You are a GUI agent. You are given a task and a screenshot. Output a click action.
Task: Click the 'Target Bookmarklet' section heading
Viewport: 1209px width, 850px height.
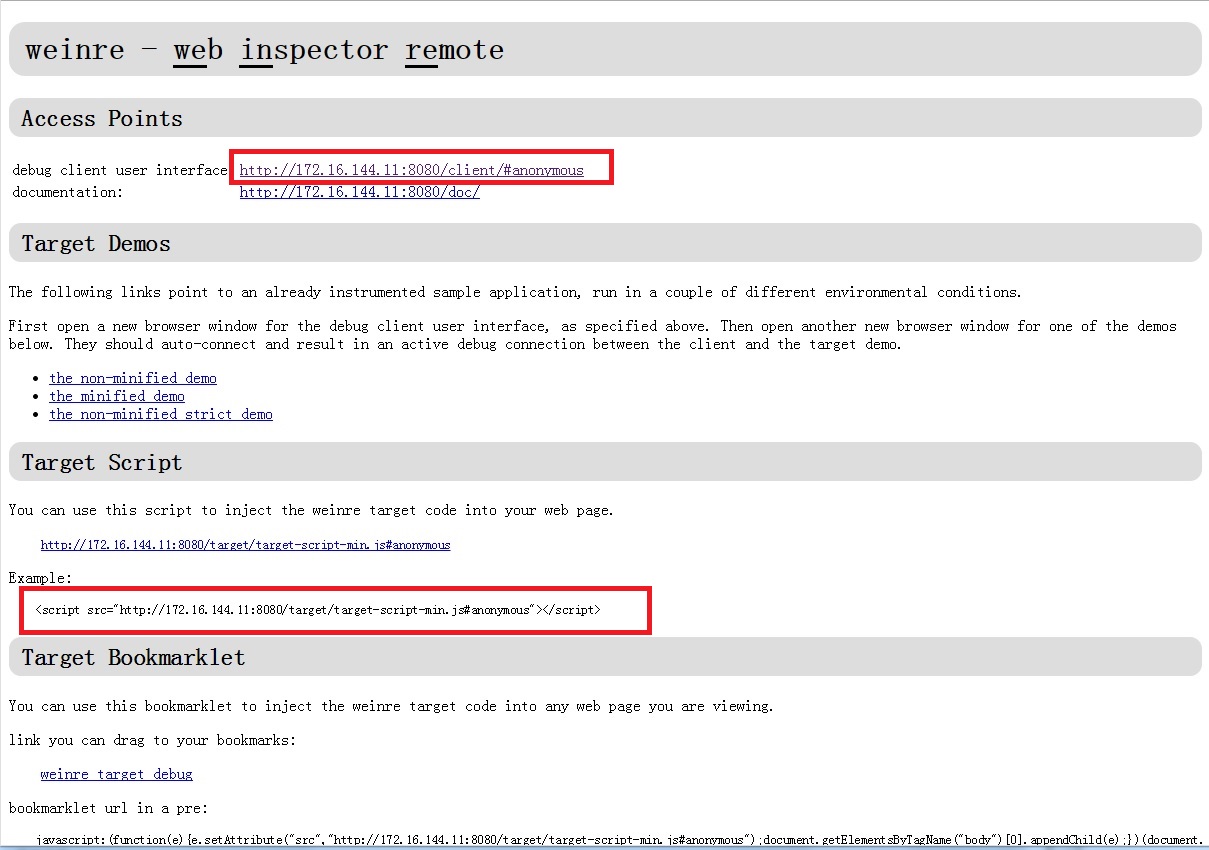click(133, 657)
